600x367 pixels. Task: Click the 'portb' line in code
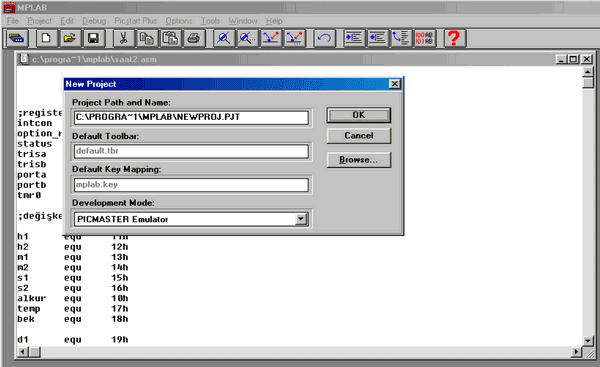(x=32, y=185)
